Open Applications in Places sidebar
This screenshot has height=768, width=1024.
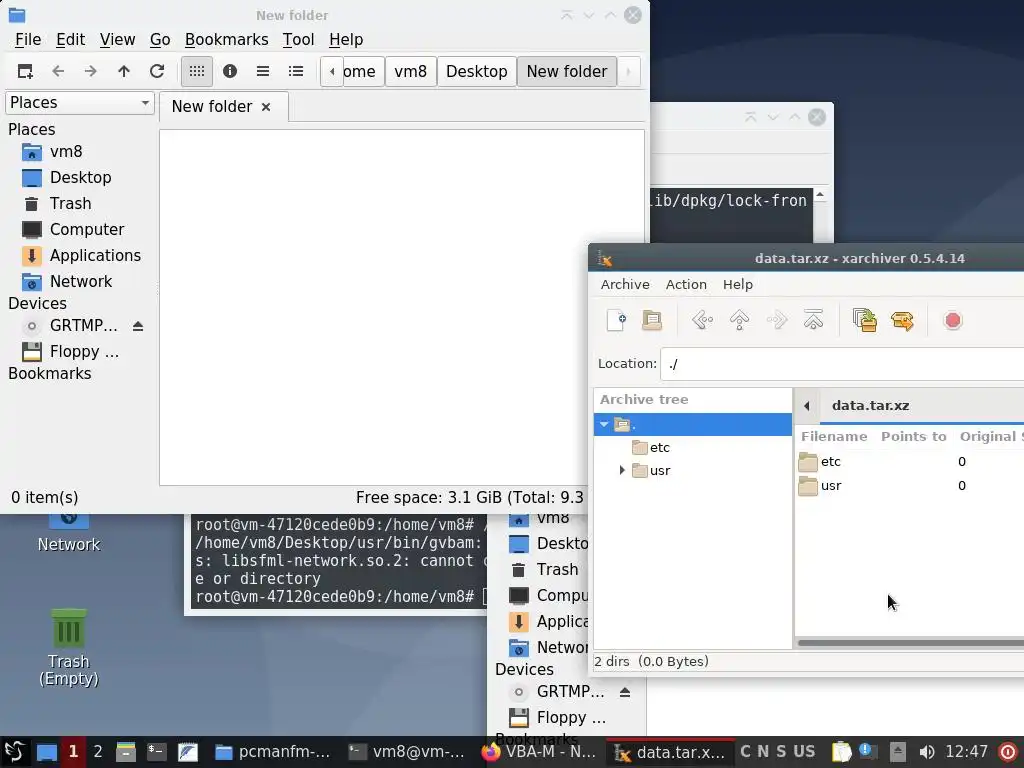[x=95, y=255]
